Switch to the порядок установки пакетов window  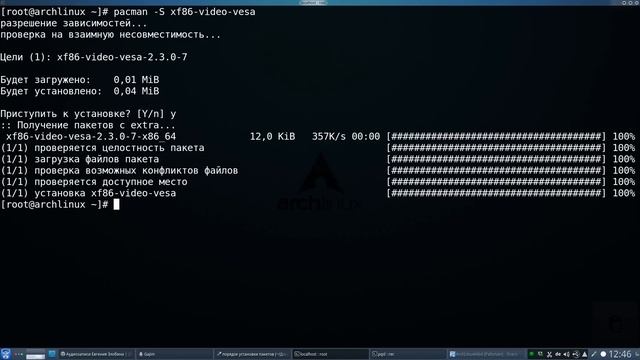253,354
